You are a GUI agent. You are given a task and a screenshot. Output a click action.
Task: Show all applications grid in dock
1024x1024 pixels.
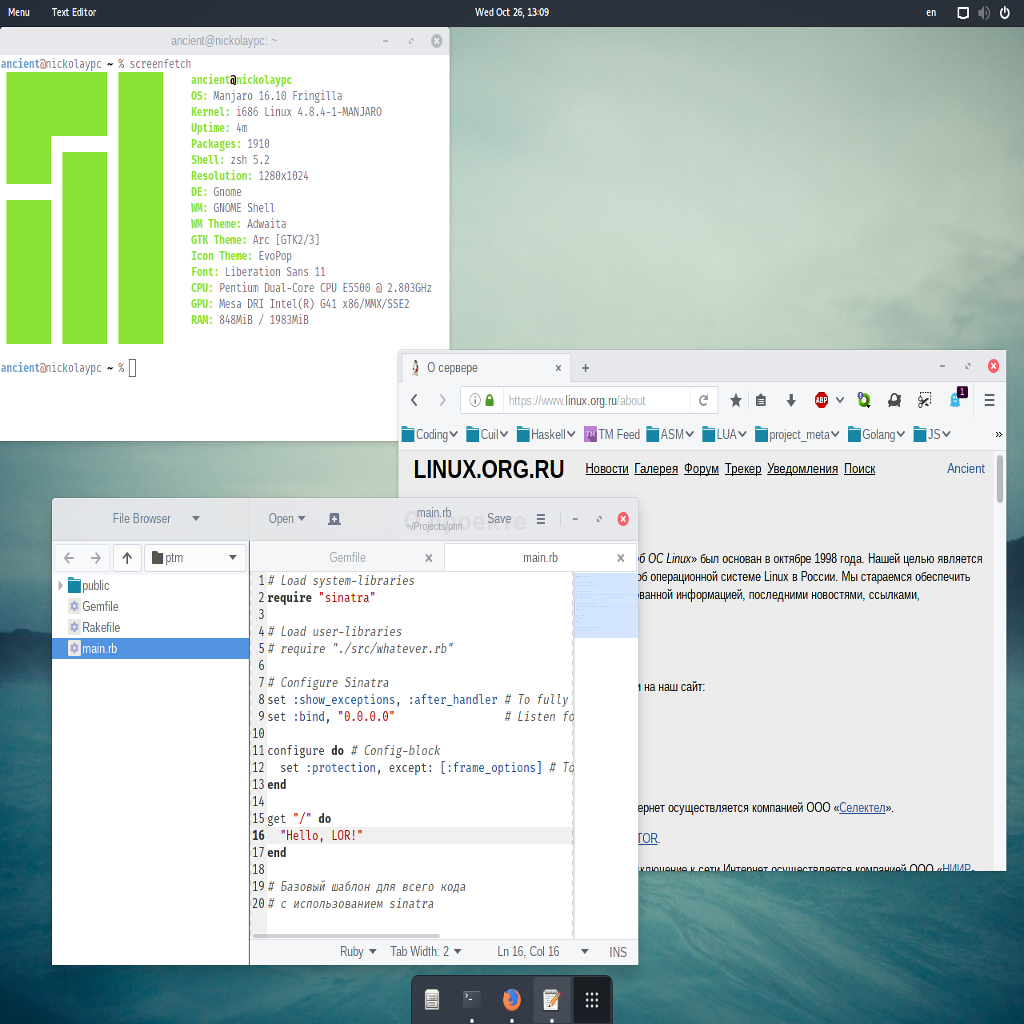(592, 999)
